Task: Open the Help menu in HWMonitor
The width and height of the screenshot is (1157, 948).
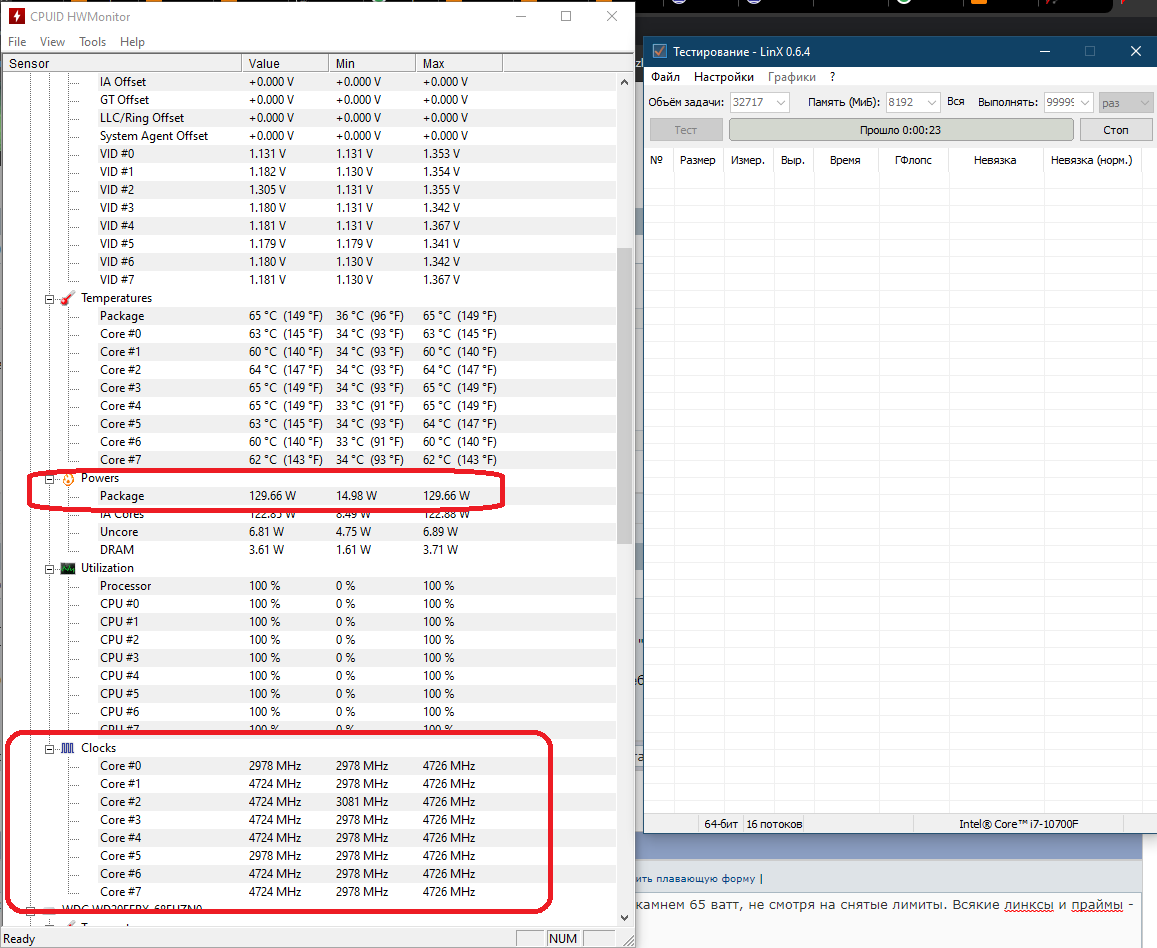Action: [132, 42]
